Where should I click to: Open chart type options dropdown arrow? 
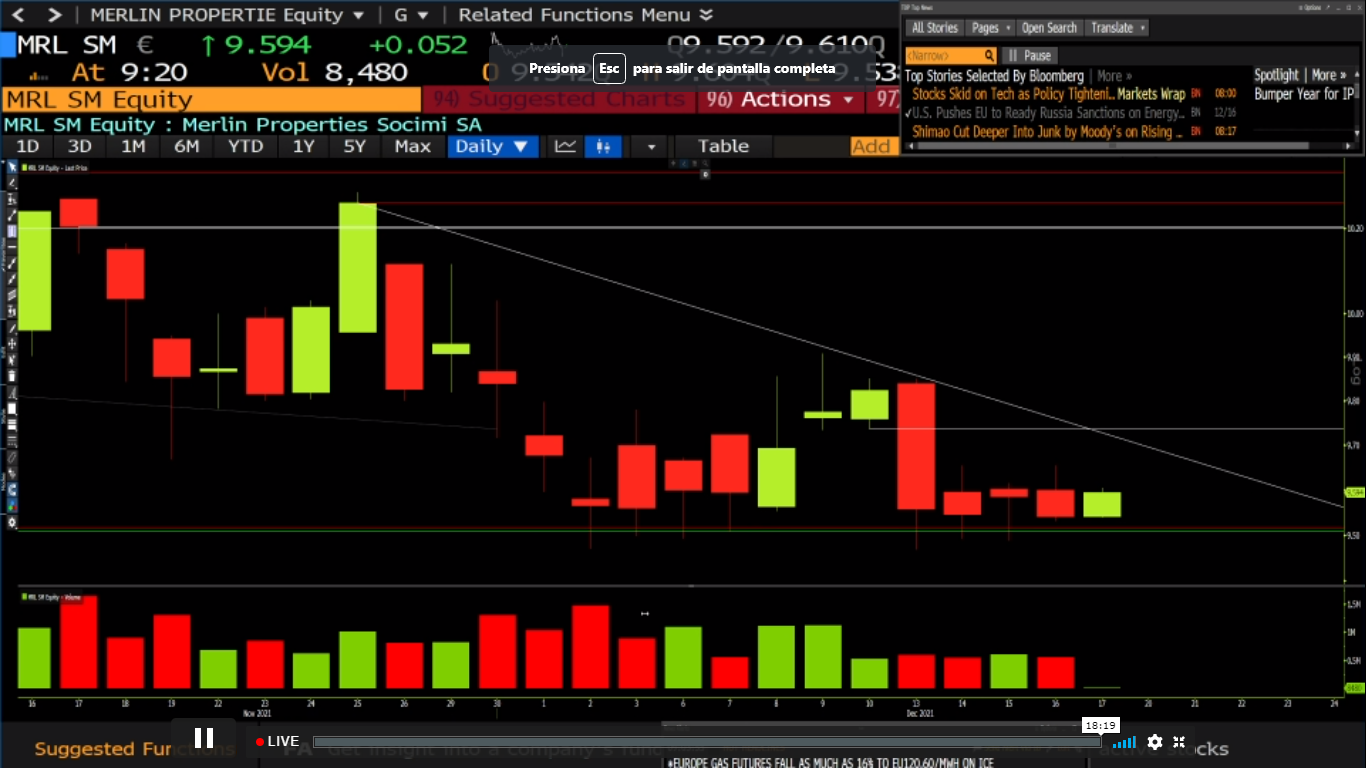[651, 146]
